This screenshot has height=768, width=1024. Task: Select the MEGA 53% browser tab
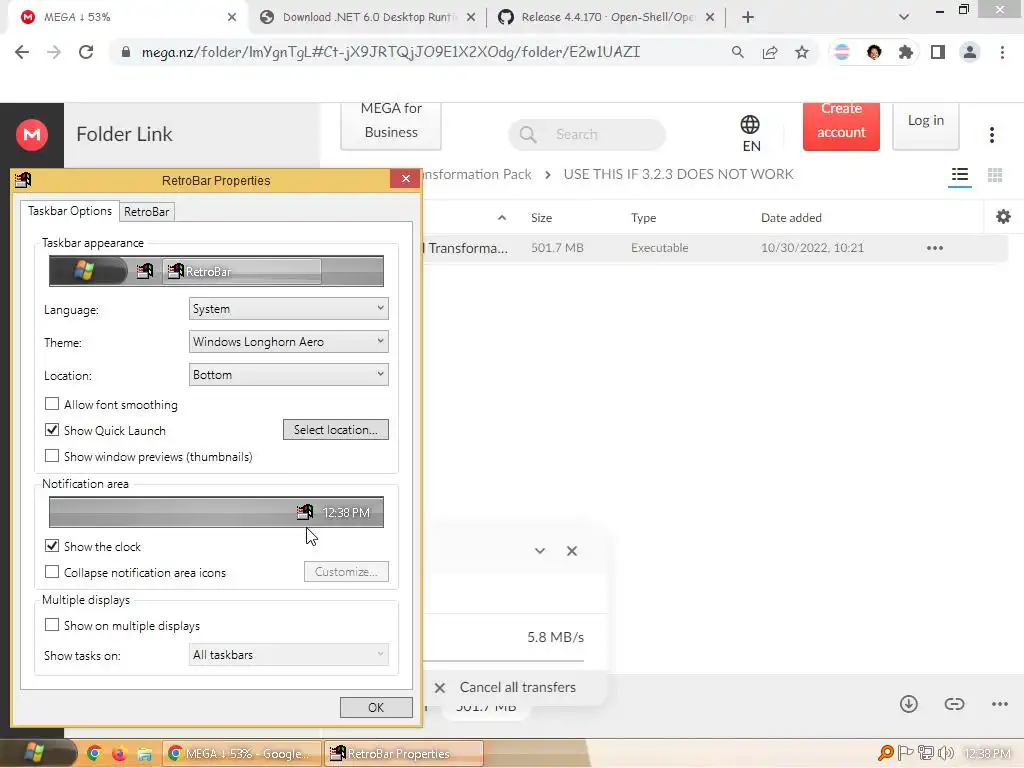(x=127, y=17)
